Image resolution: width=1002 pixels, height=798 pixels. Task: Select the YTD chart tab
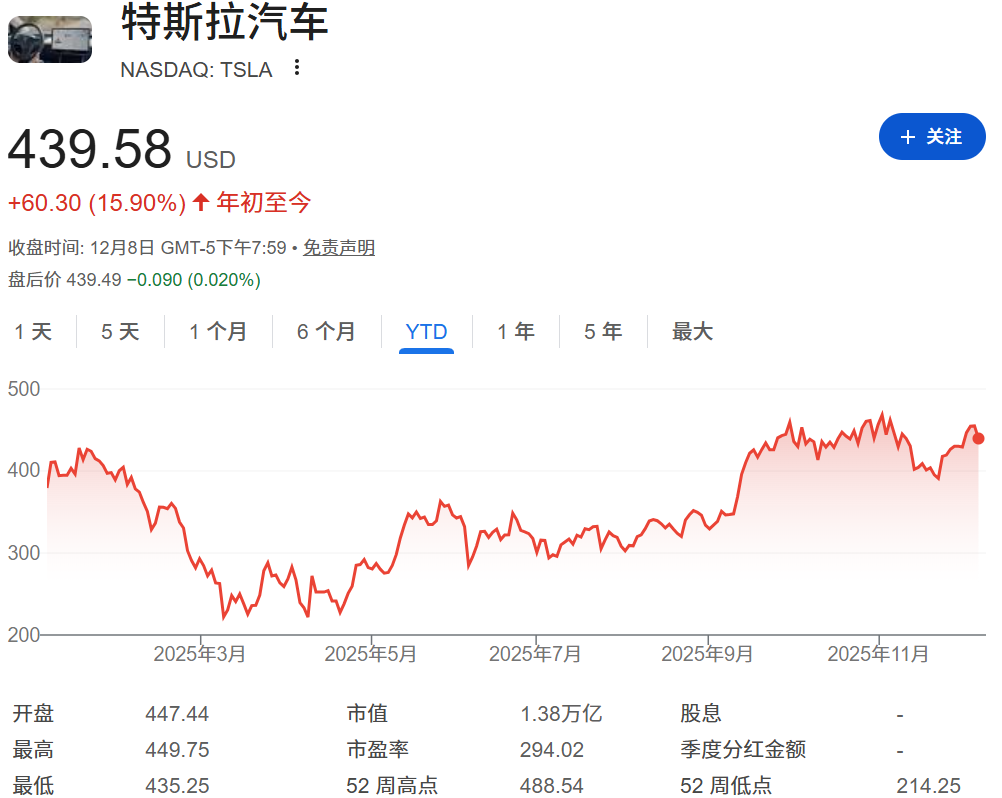(x=426, y=331)
